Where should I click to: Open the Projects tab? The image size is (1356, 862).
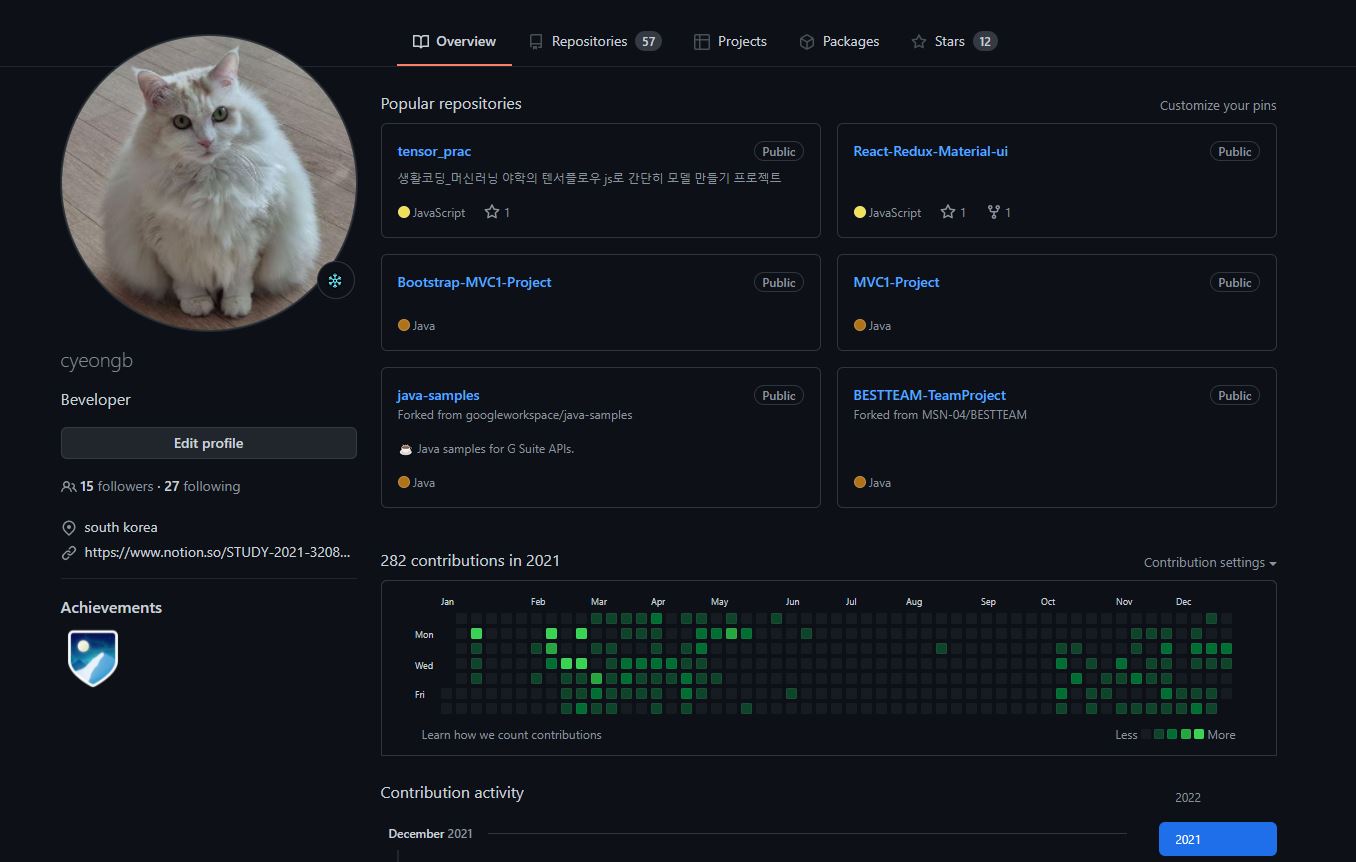(x=730, y=41)
